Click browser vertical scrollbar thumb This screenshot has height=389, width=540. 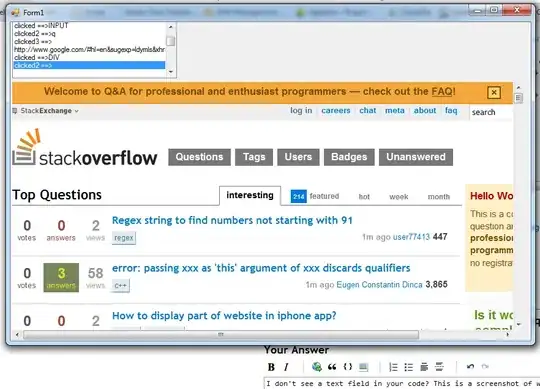point(519,98)
